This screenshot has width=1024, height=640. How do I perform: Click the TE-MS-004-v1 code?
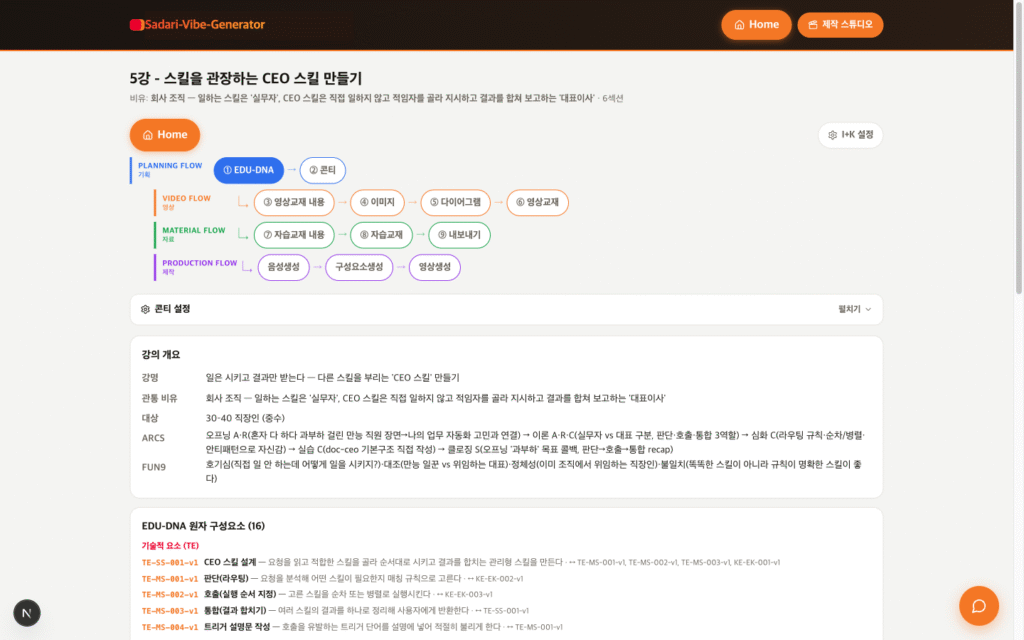[169, 628]
